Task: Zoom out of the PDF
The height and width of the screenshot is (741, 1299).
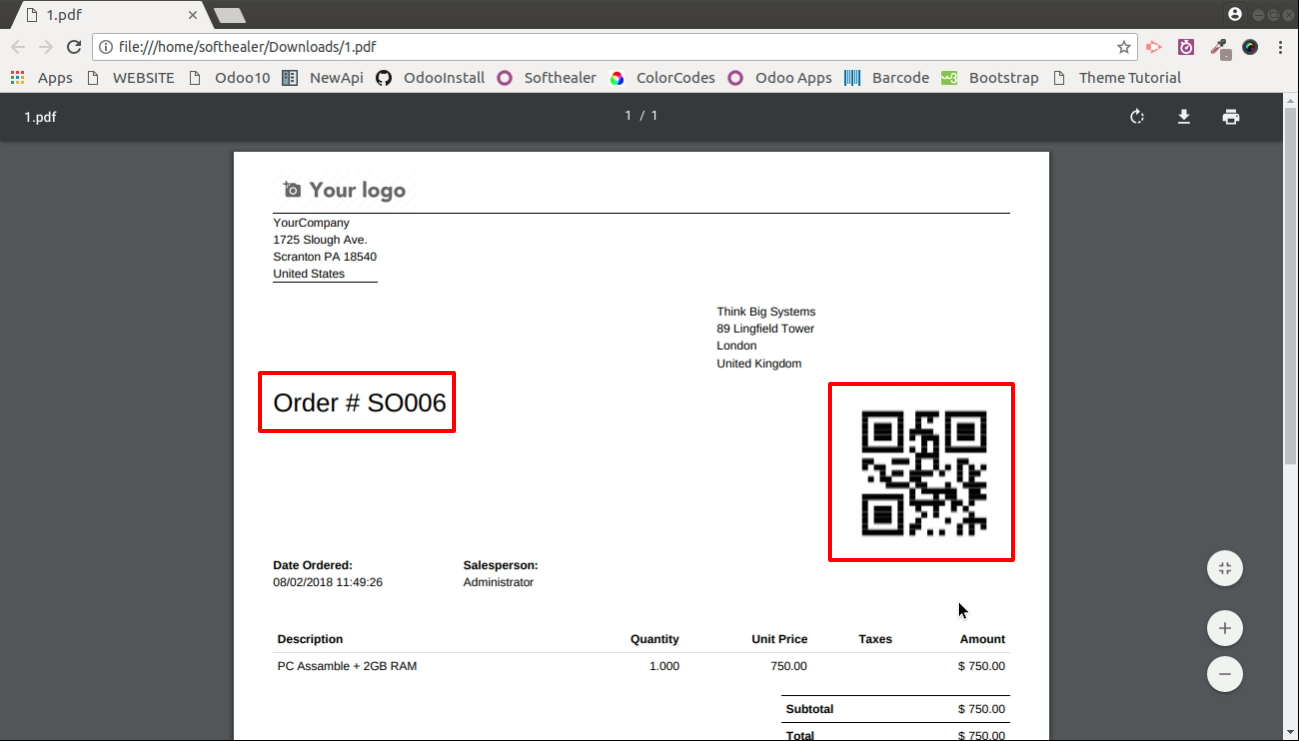Action: coord(1225,674)
